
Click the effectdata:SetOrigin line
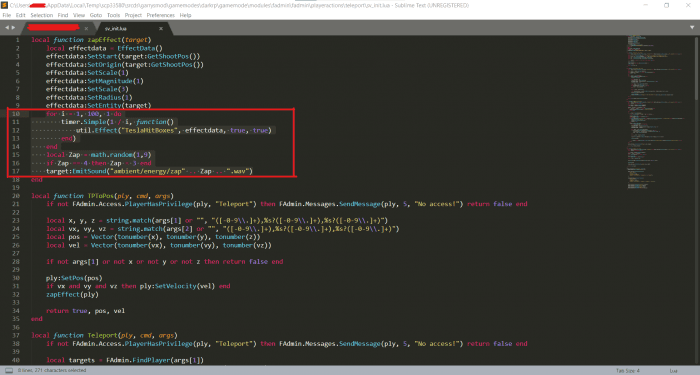click(x=125, y=64)
